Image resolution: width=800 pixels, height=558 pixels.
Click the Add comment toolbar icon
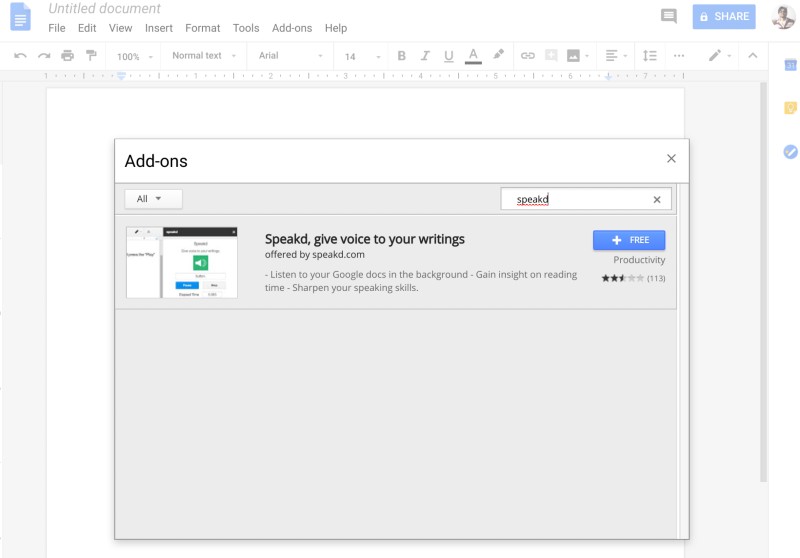(551, 55)
